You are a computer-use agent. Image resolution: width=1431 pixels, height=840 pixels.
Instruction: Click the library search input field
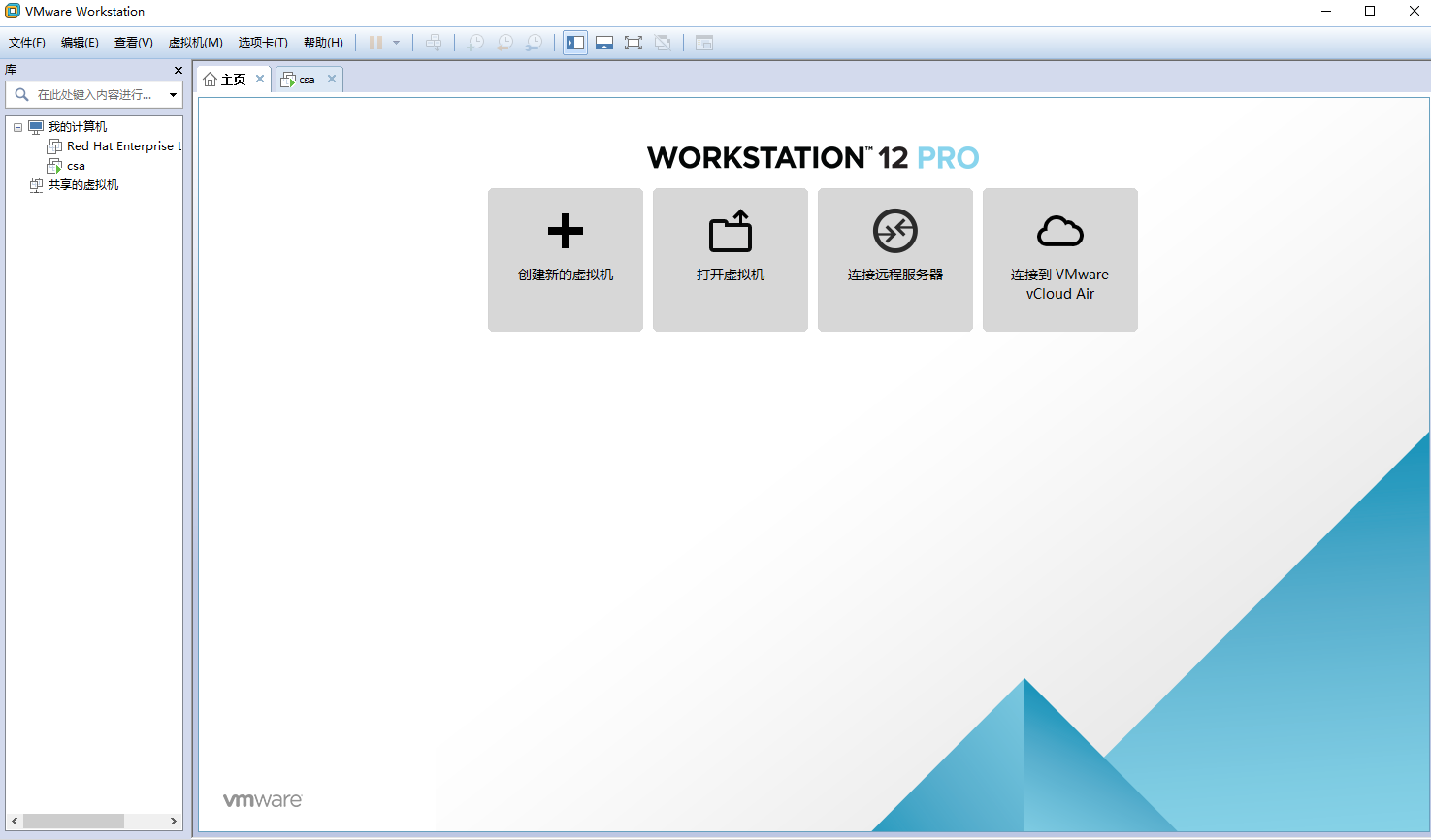[95, 94]
